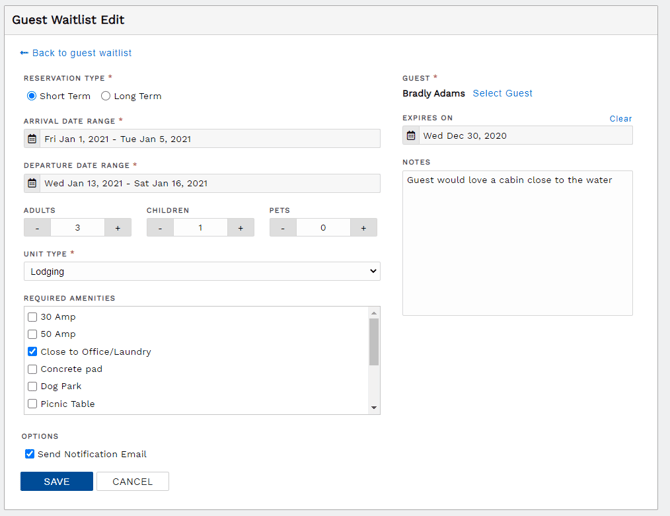This screenshot has width=670, height=516.
Task: Go back to guest waitlist
Action: tap(82, 53)
